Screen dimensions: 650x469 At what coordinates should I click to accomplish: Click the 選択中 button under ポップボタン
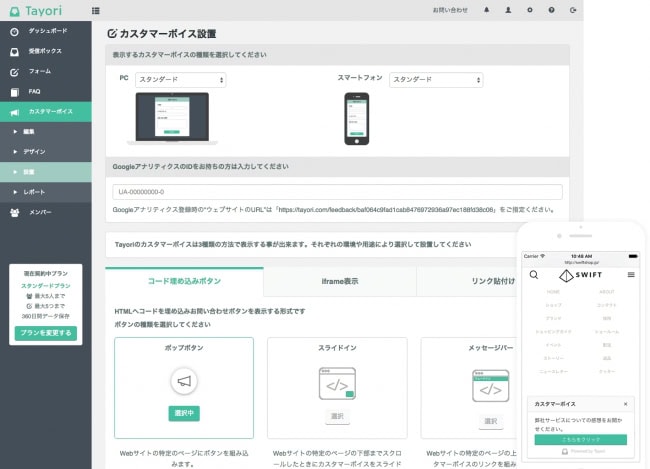click(183, 413)
